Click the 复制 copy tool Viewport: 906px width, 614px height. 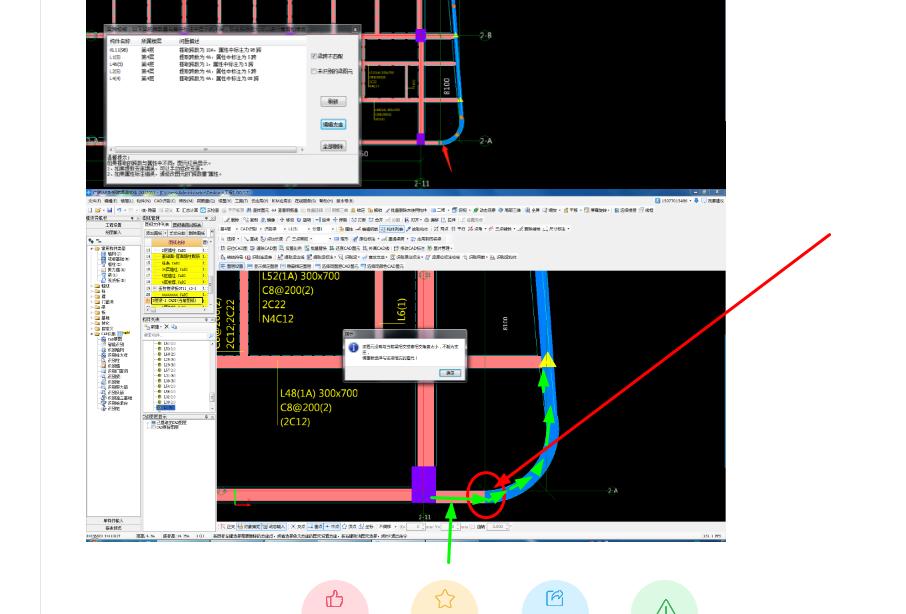(x=250, y=220)
